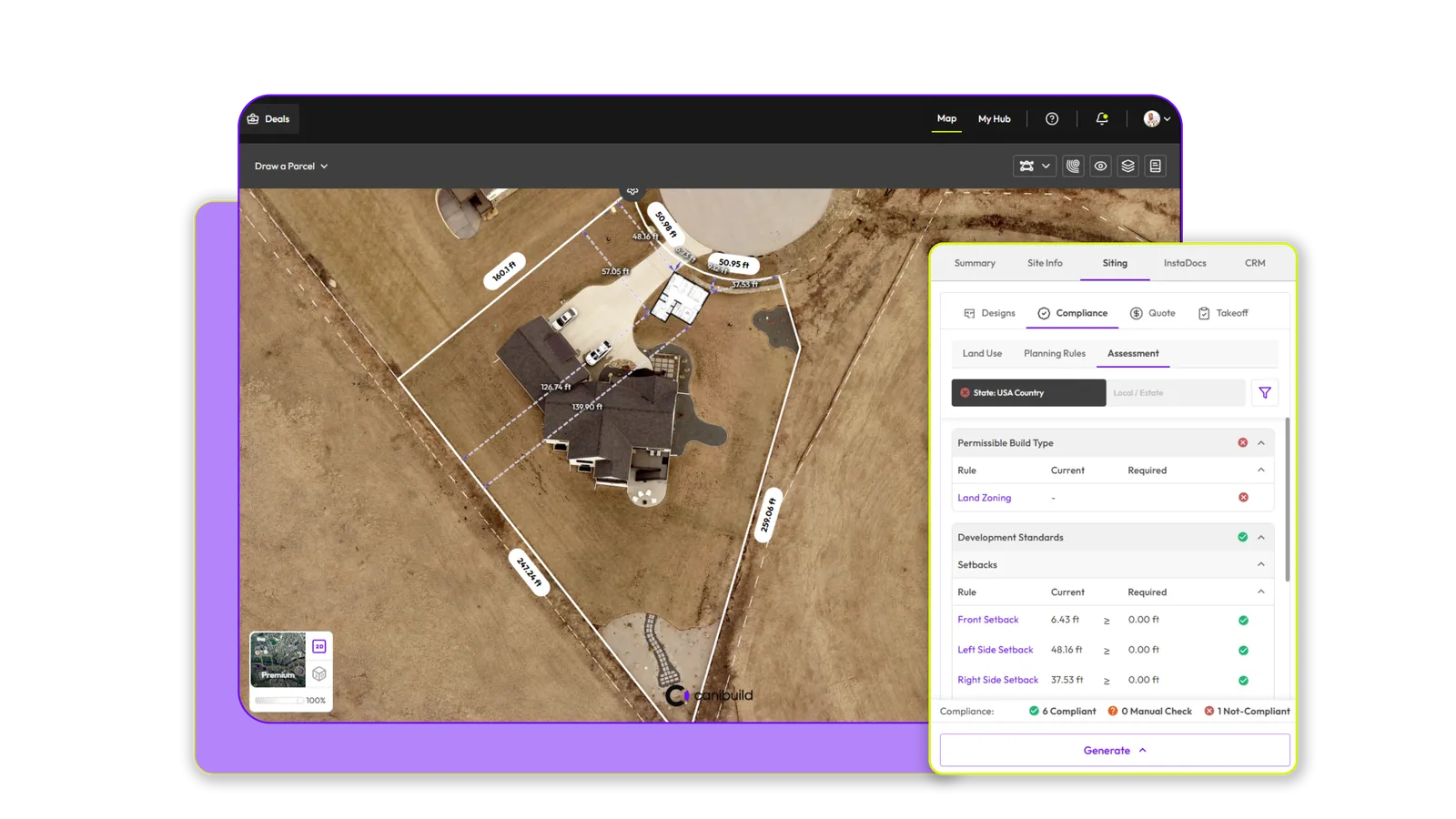Open the document legend icon in toolbar
Screen dimensions: 1456x819
click(x=1155, y=167)
